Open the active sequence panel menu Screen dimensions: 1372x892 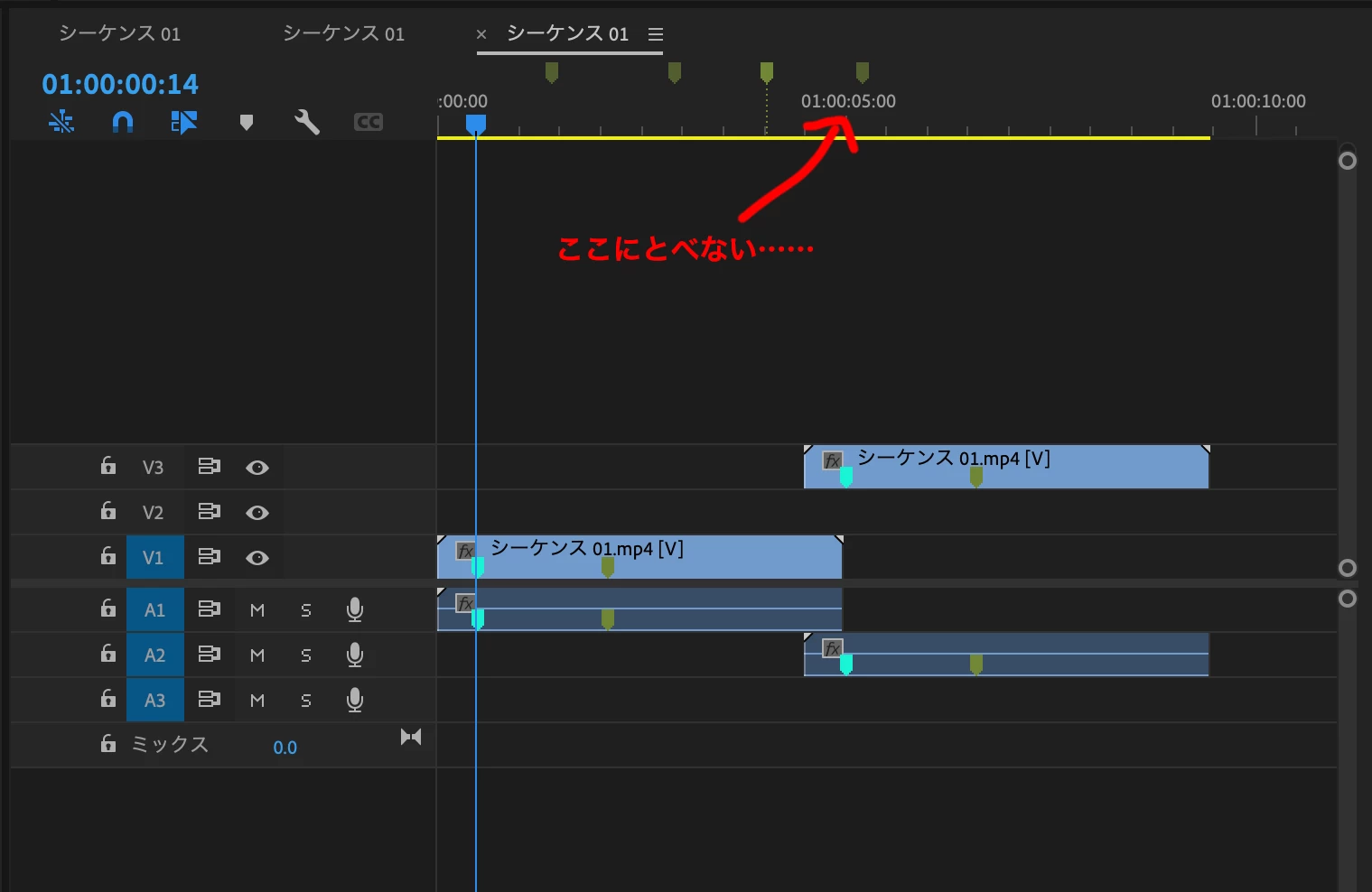click(x=656, y=34)
